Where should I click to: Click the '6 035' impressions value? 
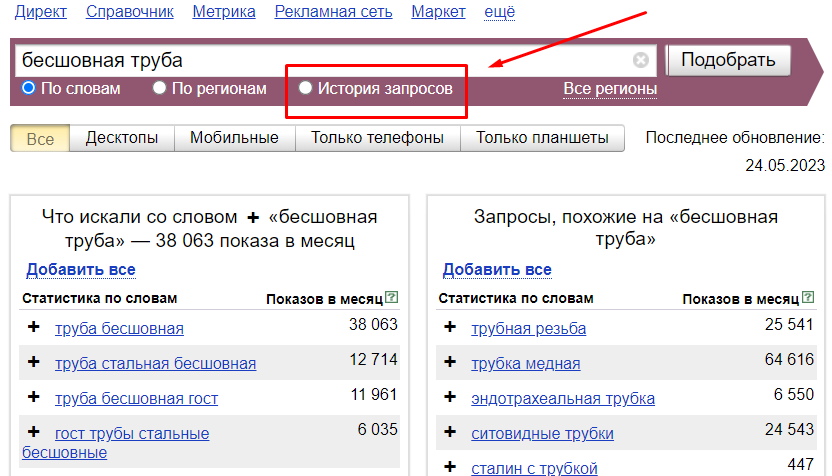pos(377,429)
